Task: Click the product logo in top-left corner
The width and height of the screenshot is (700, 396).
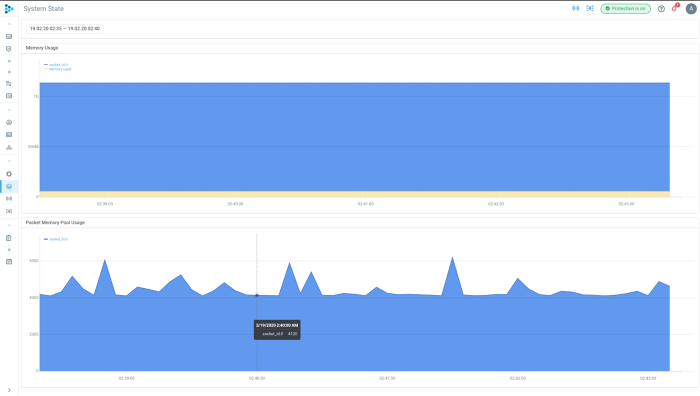Action: [9, 9]
